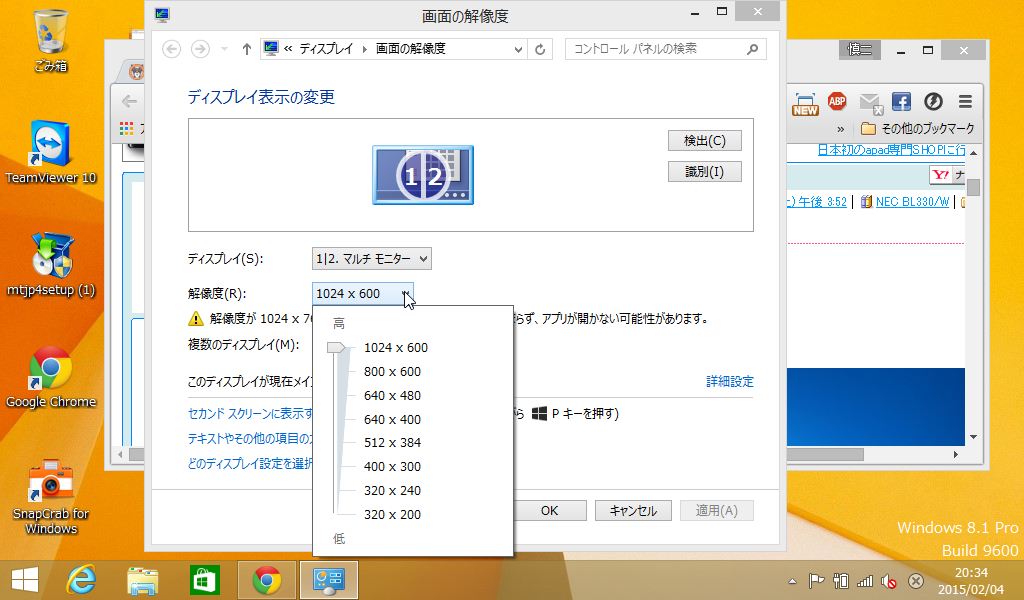The height and width of the screenshot is (600, 1024).
Task: Select 800 x 600 resolution option
Action: click(x=392, y=372)
